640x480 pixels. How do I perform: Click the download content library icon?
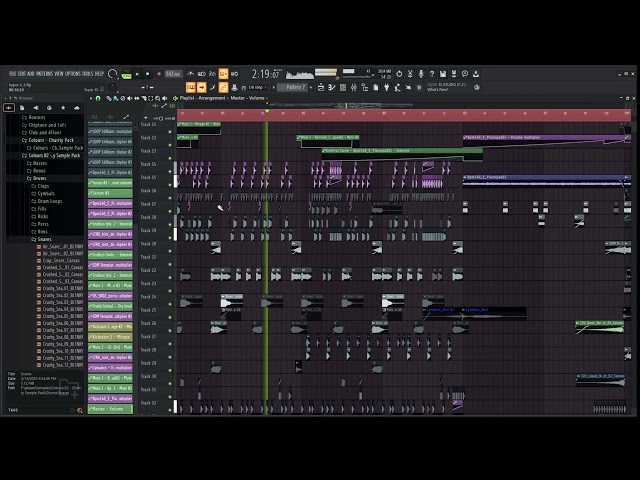476,74
